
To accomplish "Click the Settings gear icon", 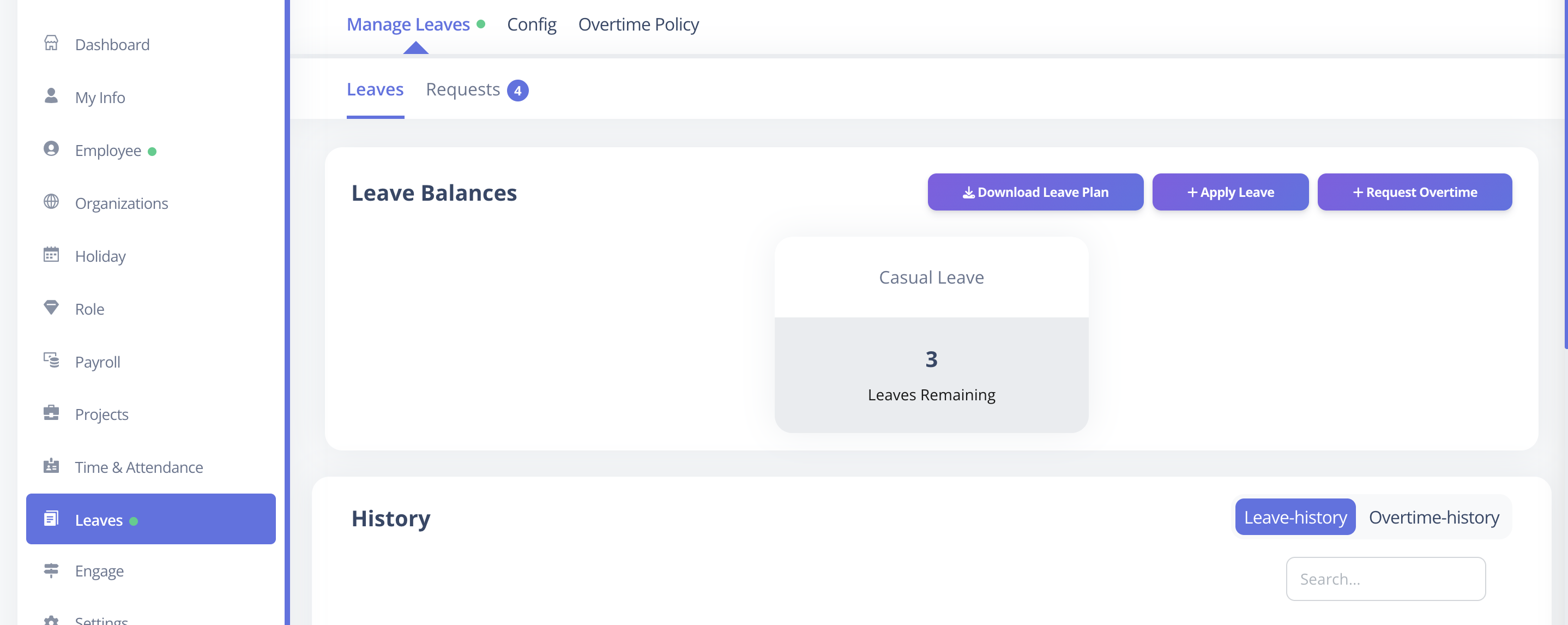I will (x=51, y=620).
